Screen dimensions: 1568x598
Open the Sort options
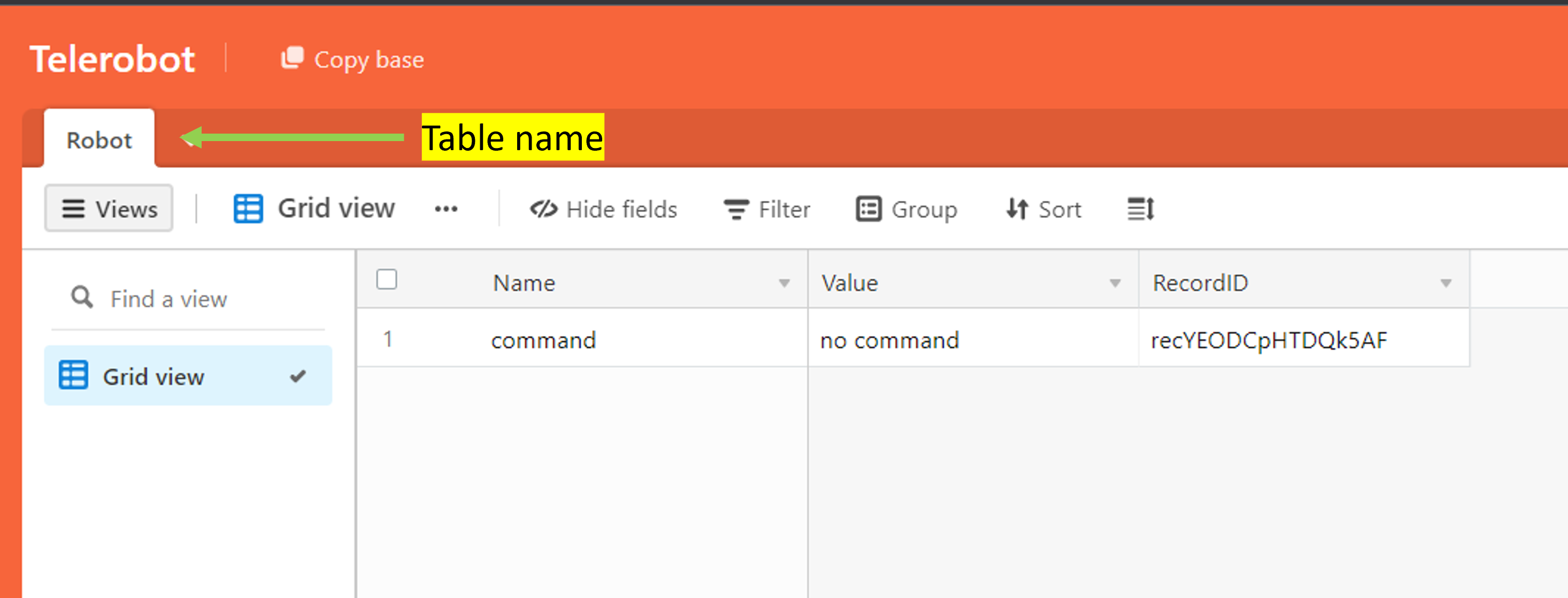coord(1043,209)
